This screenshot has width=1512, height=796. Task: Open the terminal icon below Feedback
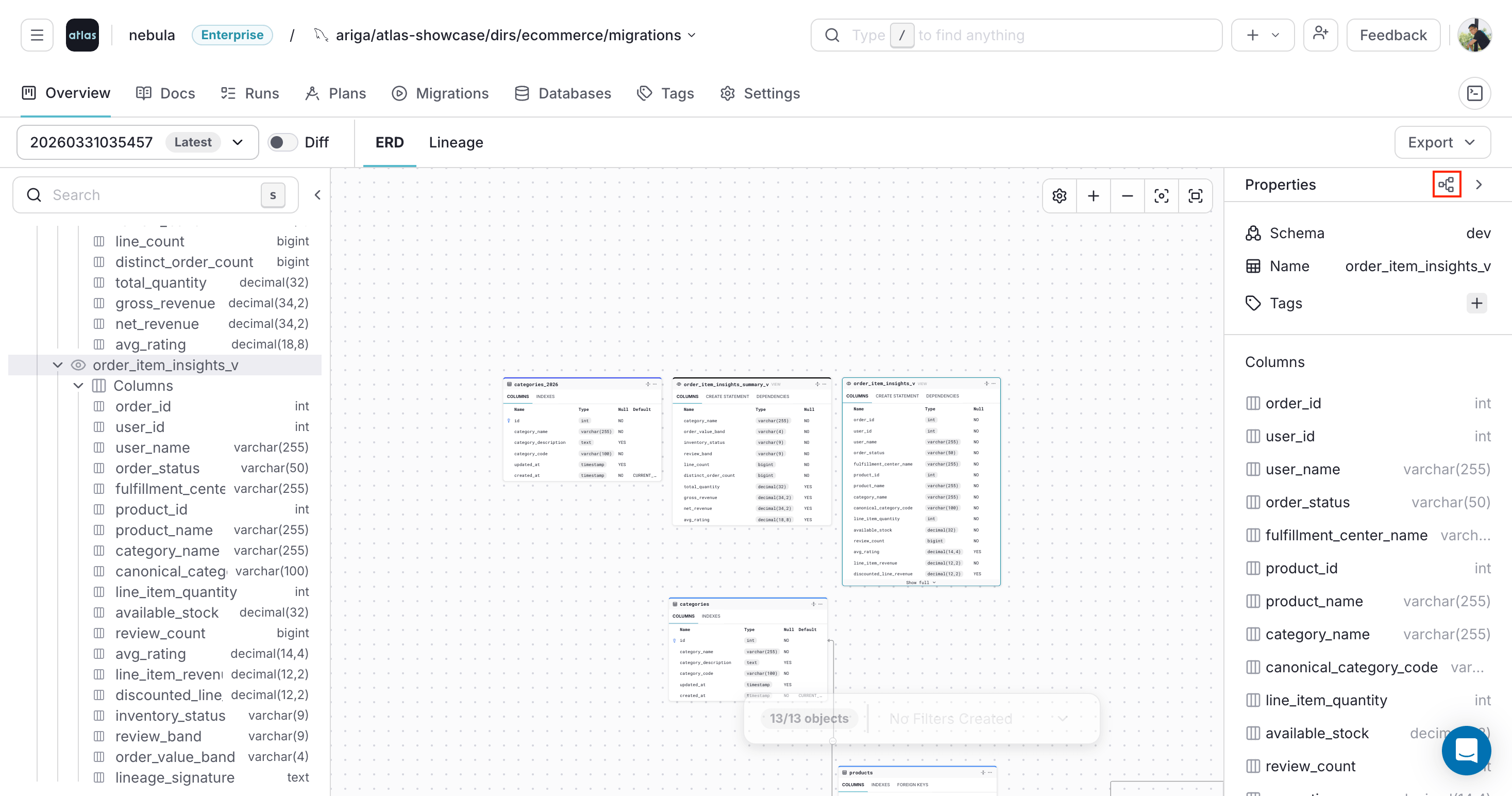click(x=1475, y=93)
